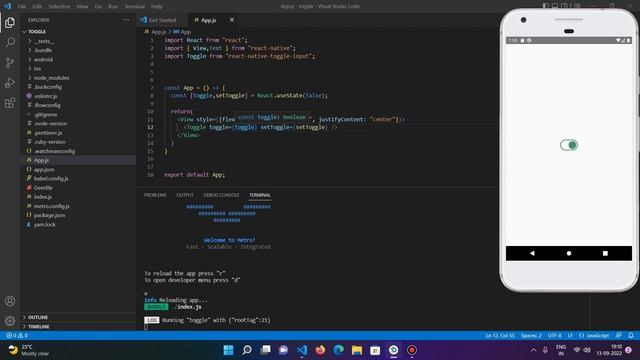Open the Help menu
Viewport: 640px width, 360px height.
(157, 7)
